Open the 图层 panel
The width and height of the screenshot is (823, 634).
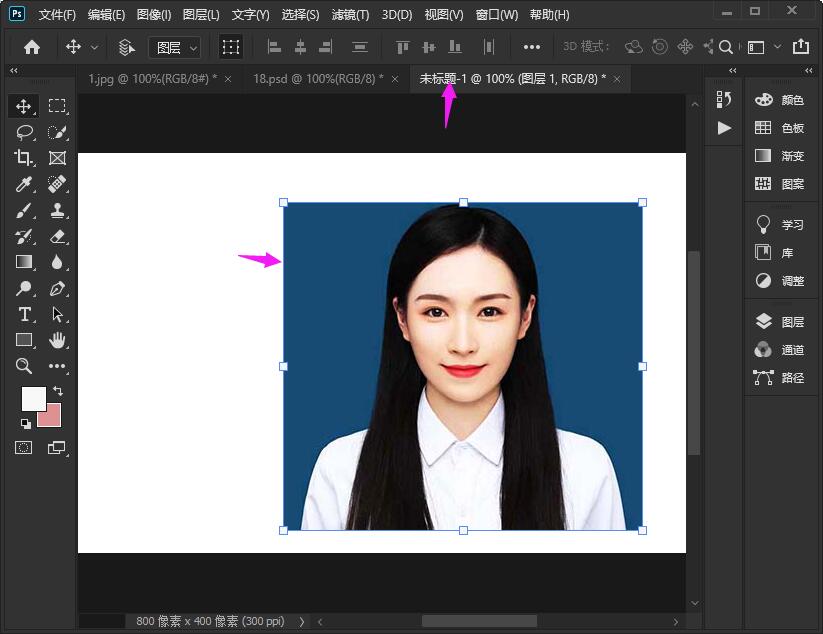[x=781, y=322]
